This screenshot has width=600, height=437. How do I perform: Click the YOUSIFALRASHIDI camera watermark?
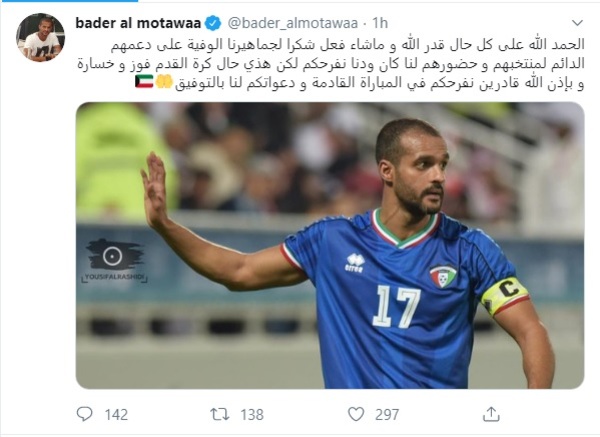(x=114, y=261)
